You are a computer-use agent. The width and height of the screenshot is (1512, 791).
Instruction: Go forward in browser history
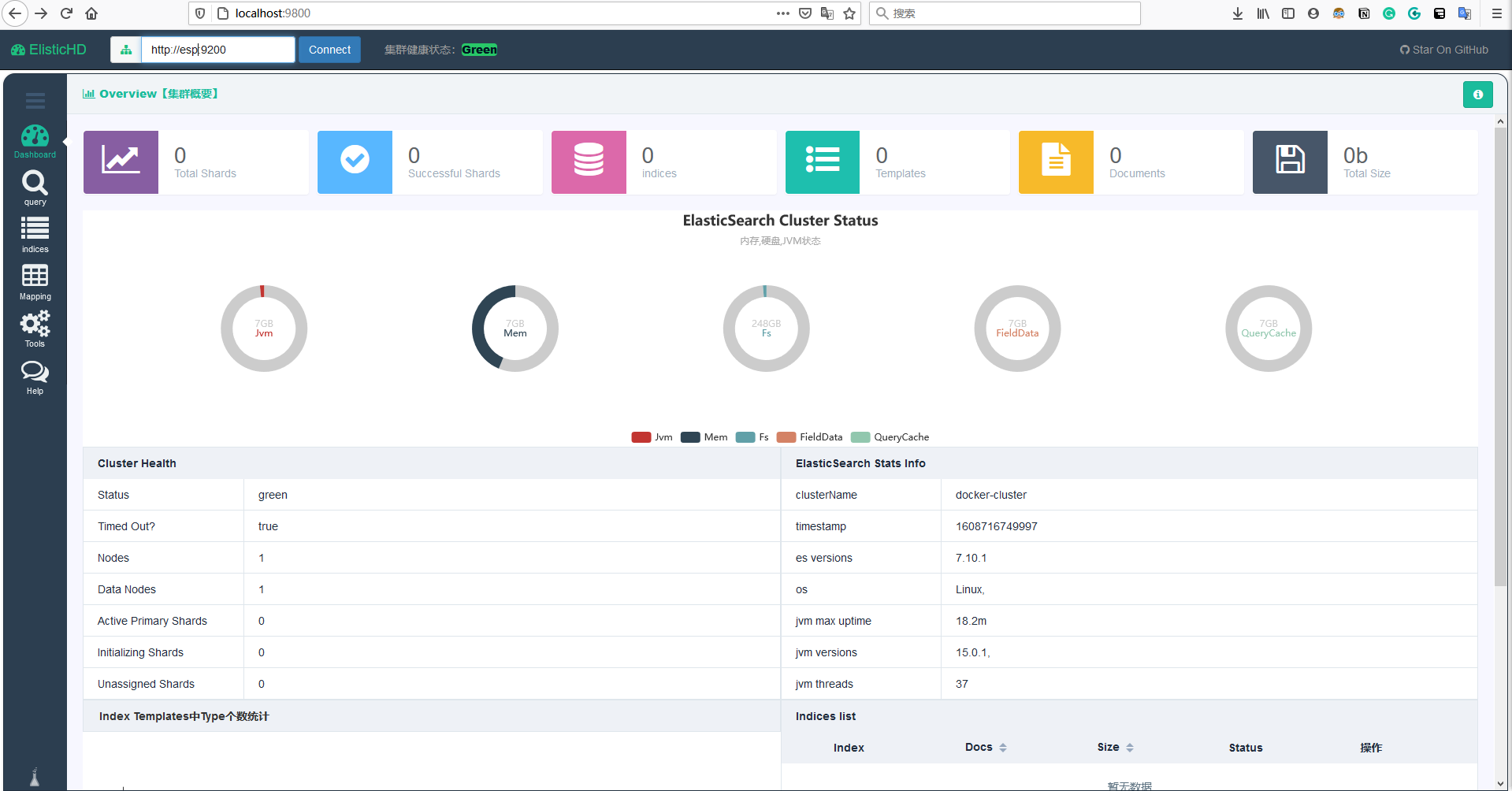point(41,13)
